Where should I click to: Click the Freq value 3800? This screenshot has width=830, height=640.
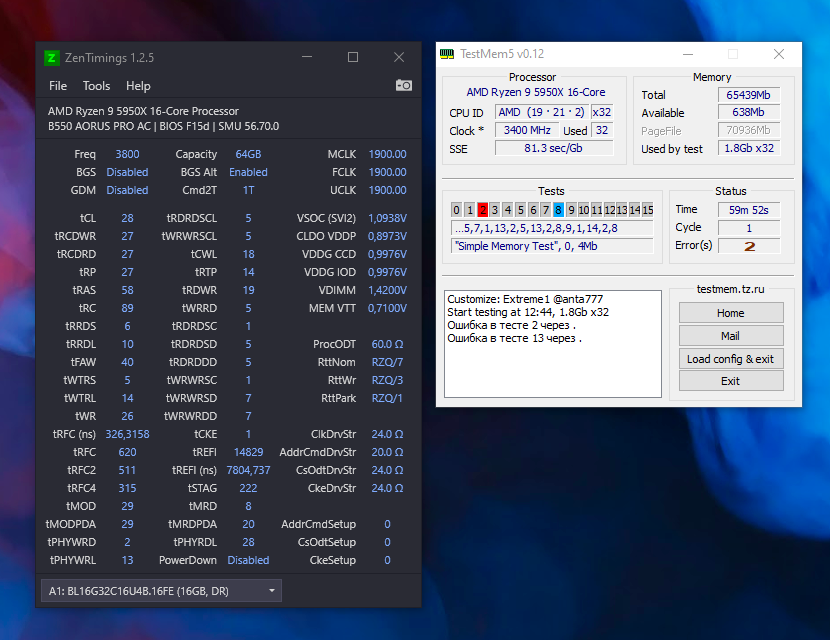[x=128, y=154]
